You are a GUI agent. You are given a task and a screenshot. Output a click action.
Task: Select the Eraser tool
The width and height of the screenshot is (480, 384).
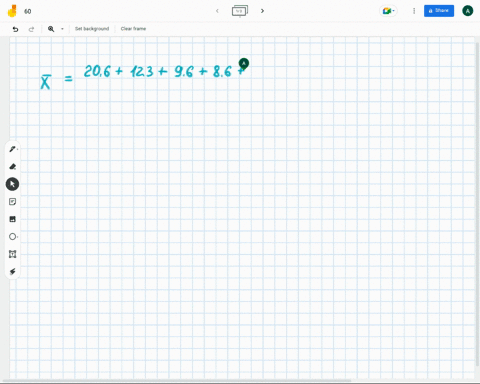tap(13, 166)
